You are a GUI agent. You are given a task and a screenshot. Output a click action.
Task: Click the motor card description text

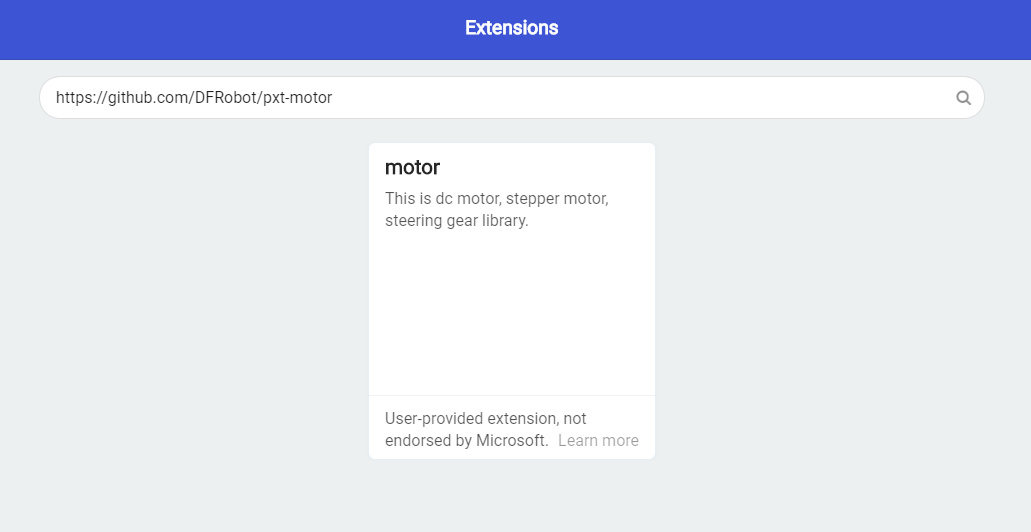point(496,210)
